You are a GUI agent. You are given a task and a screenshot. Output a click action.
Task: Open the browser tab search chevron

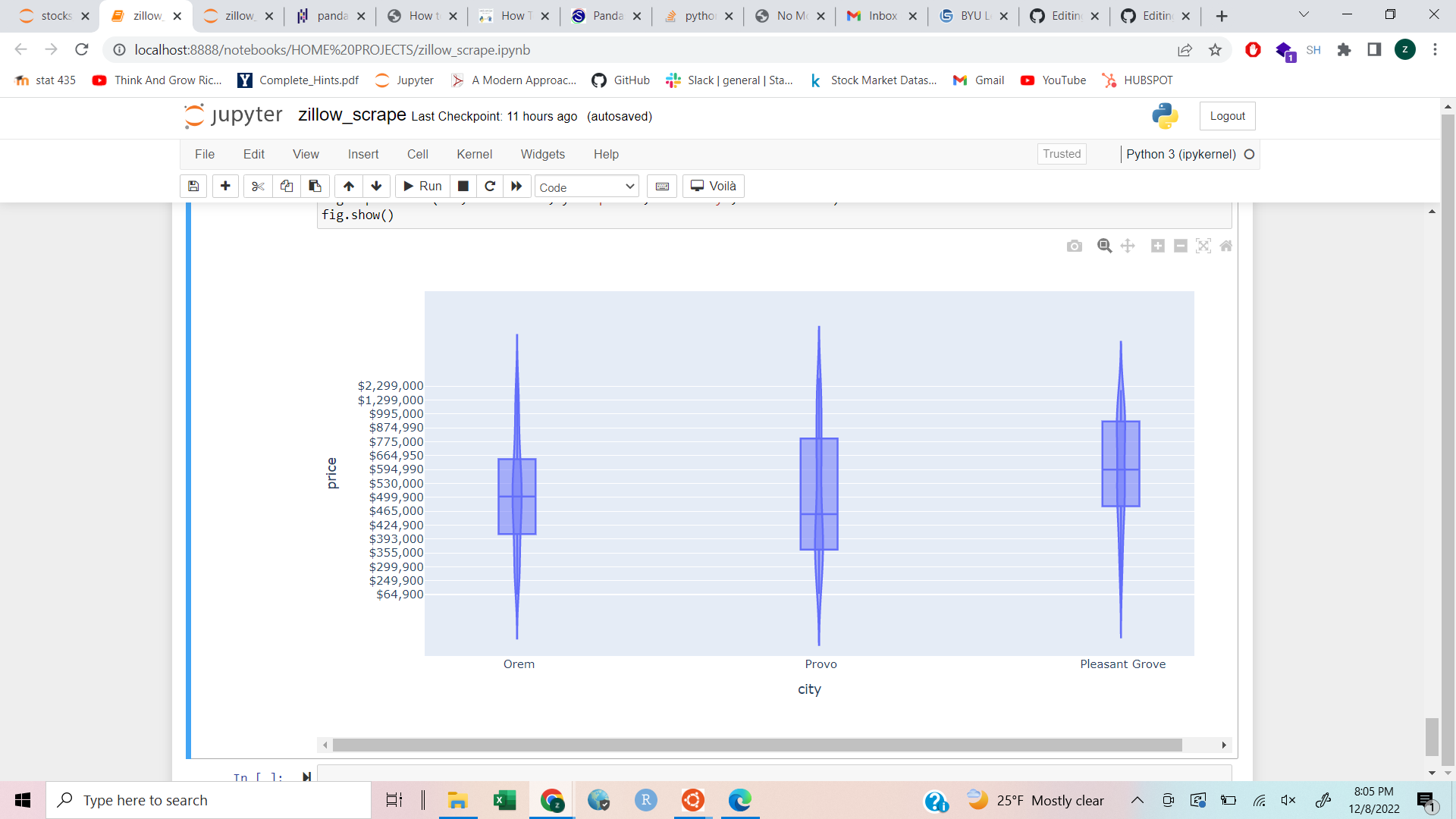[1304, 14]
